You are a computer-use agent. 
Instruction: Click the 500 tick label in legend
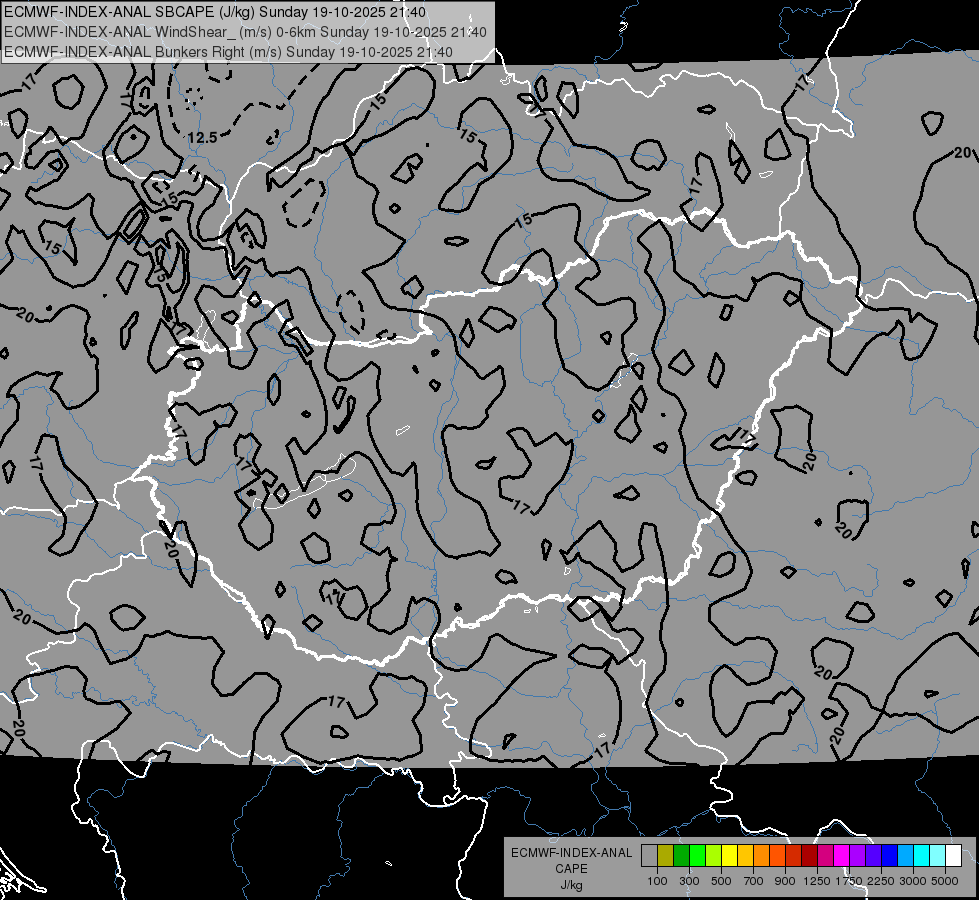coord(721,881)
